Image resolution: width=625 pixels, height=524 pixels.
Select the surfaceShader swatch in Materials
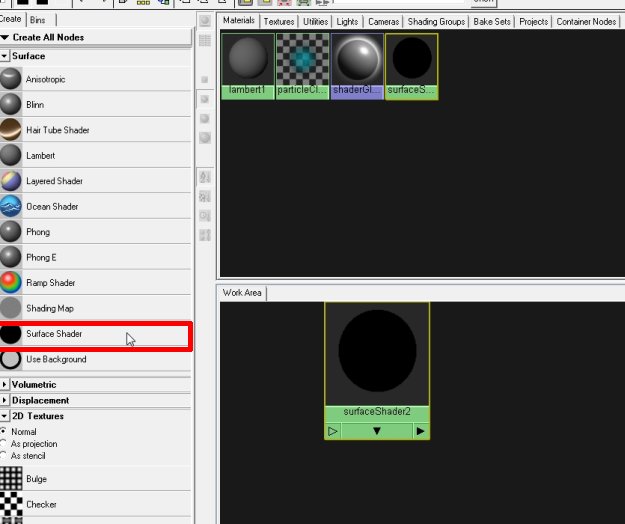412,66
